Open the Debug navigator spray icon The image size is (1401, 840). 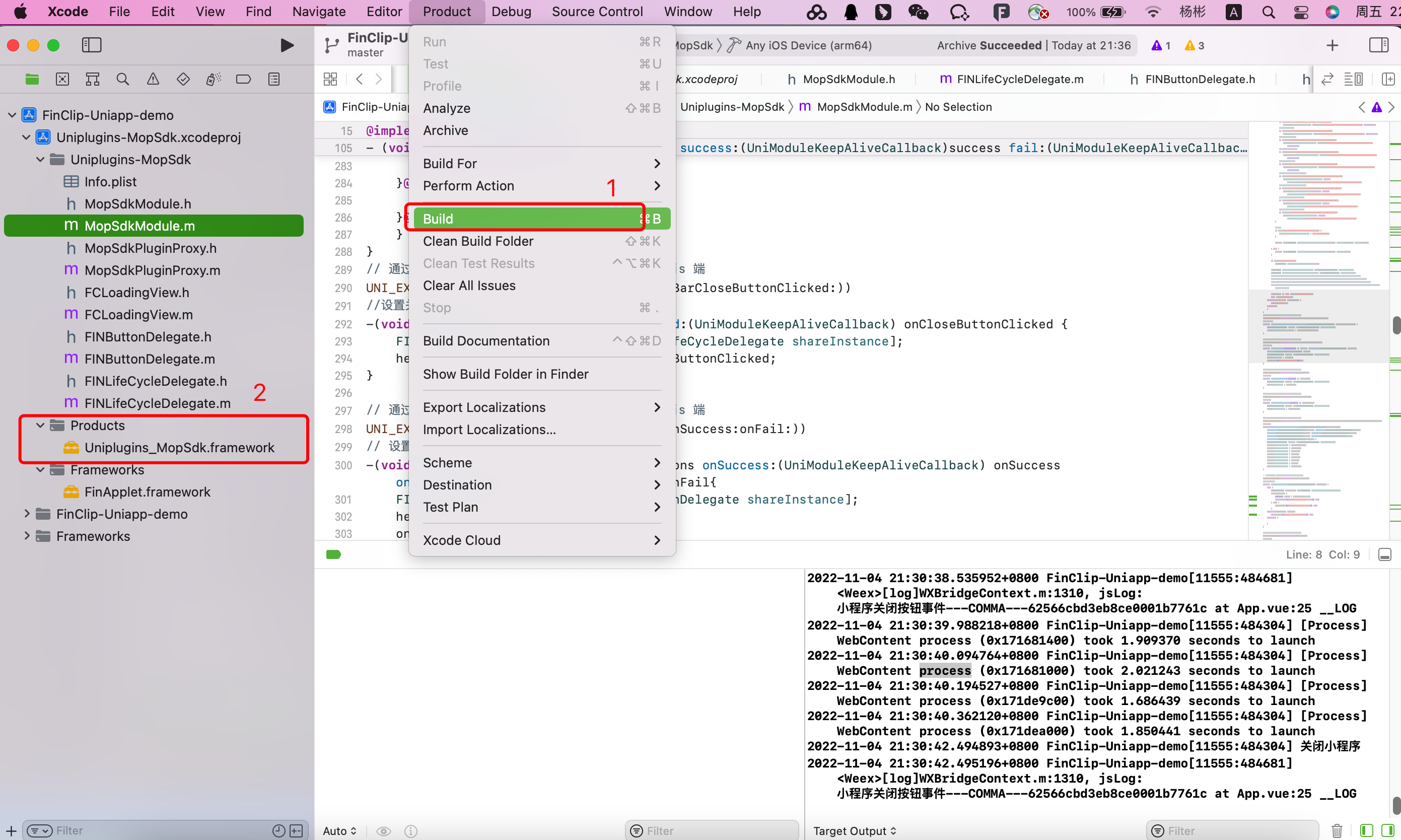click(214, 79)
